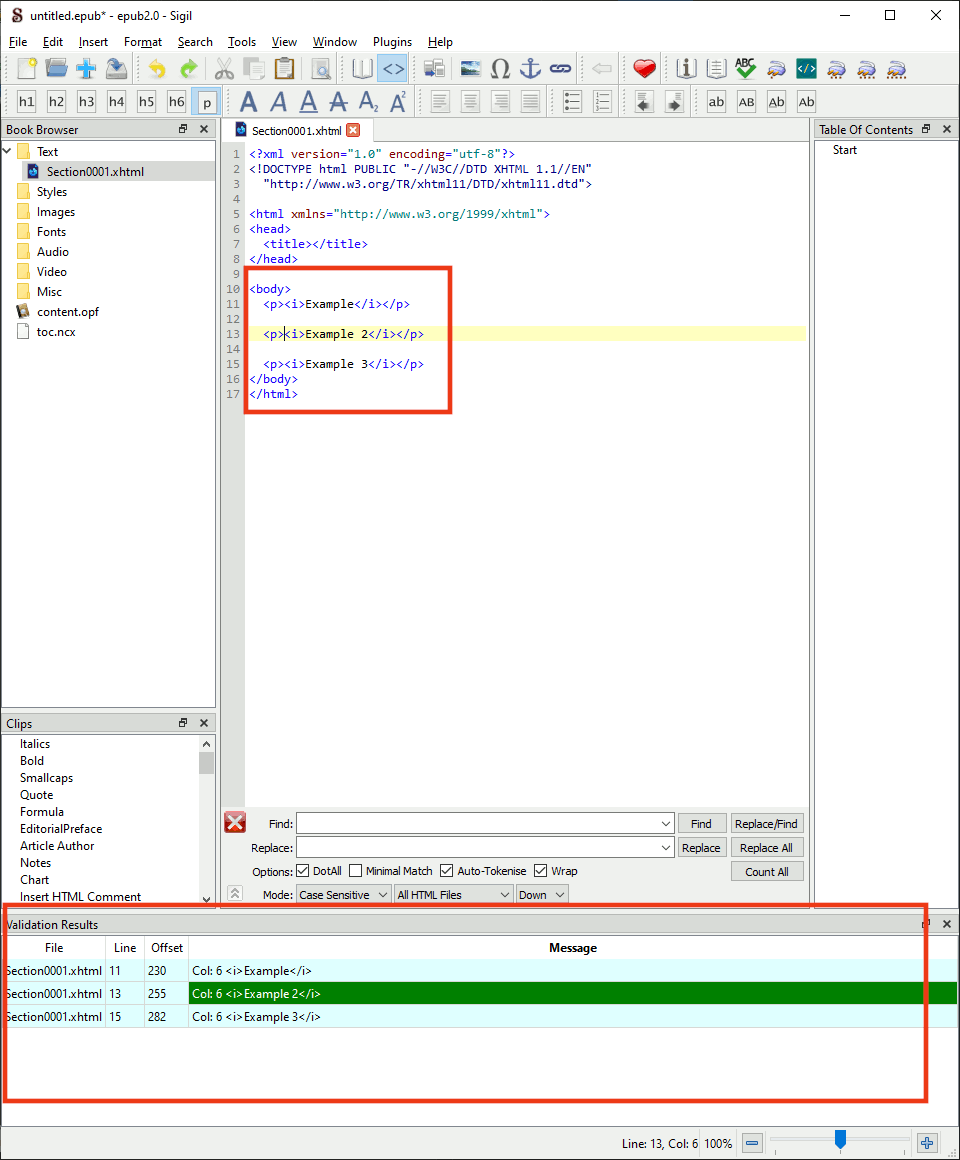Click the Replace All button
The width and height of the screenshot is (960, 1160).
tap(766, 848)
